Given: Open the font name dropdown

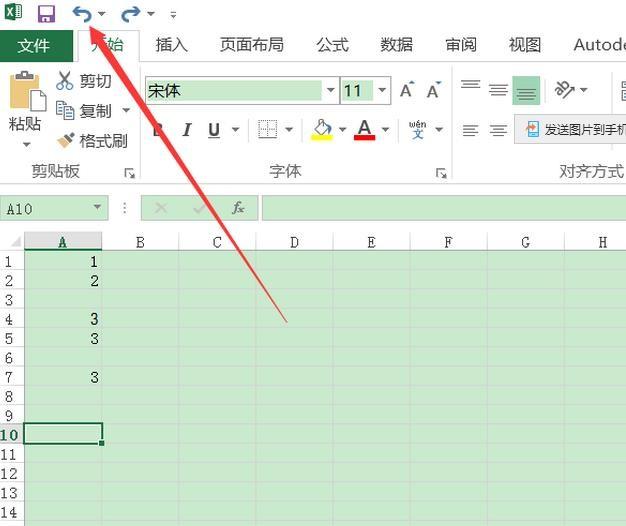Looking at the screenshot, I should pyautogui.click(x=330, y=91).
